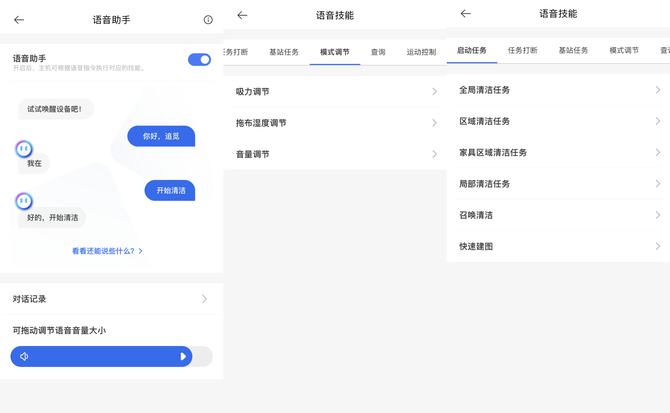Screen dimensions: 670x413
Task: Click the speaker icon on volume slider
Action: click(x=24, y=357)
